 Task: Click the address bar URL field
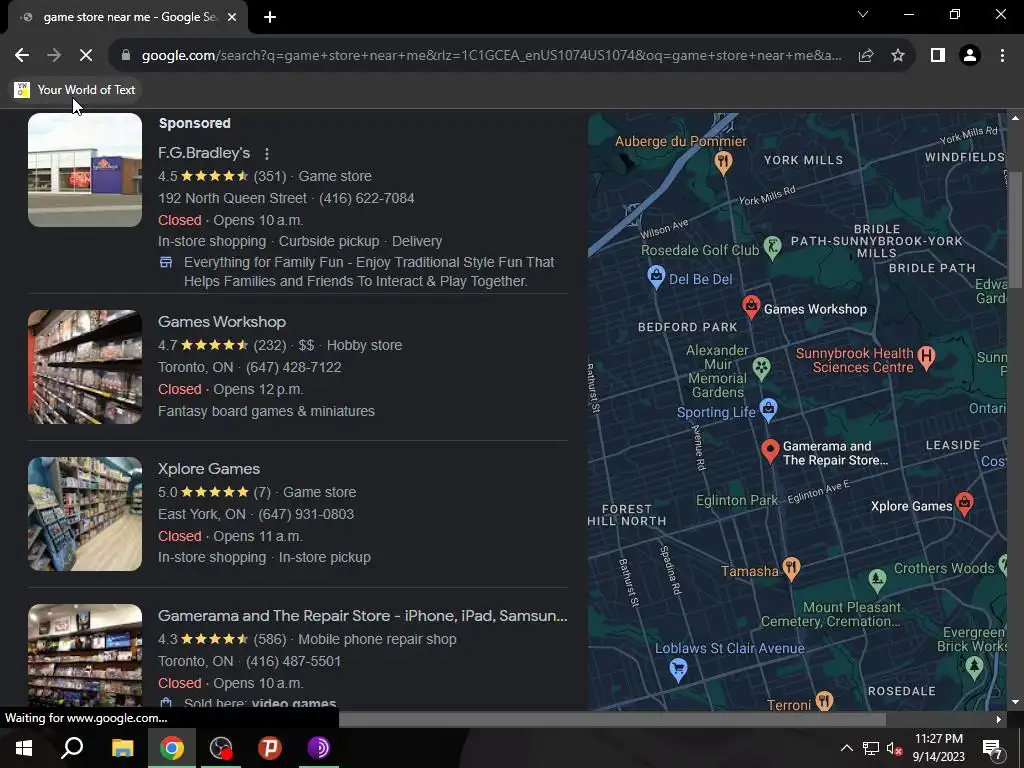pyautogui.click(x=491, y=56)
